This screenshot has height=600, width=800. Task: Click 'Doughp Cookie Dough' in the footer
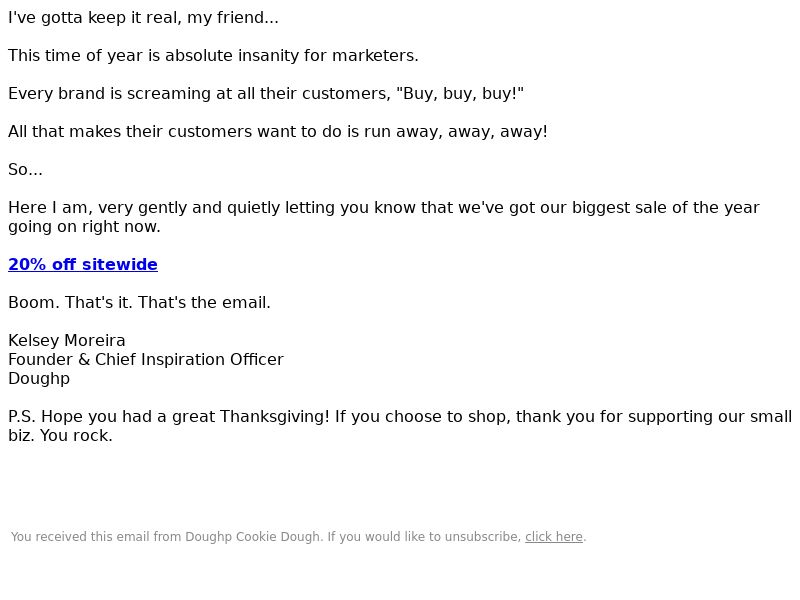tap(254, 537)
